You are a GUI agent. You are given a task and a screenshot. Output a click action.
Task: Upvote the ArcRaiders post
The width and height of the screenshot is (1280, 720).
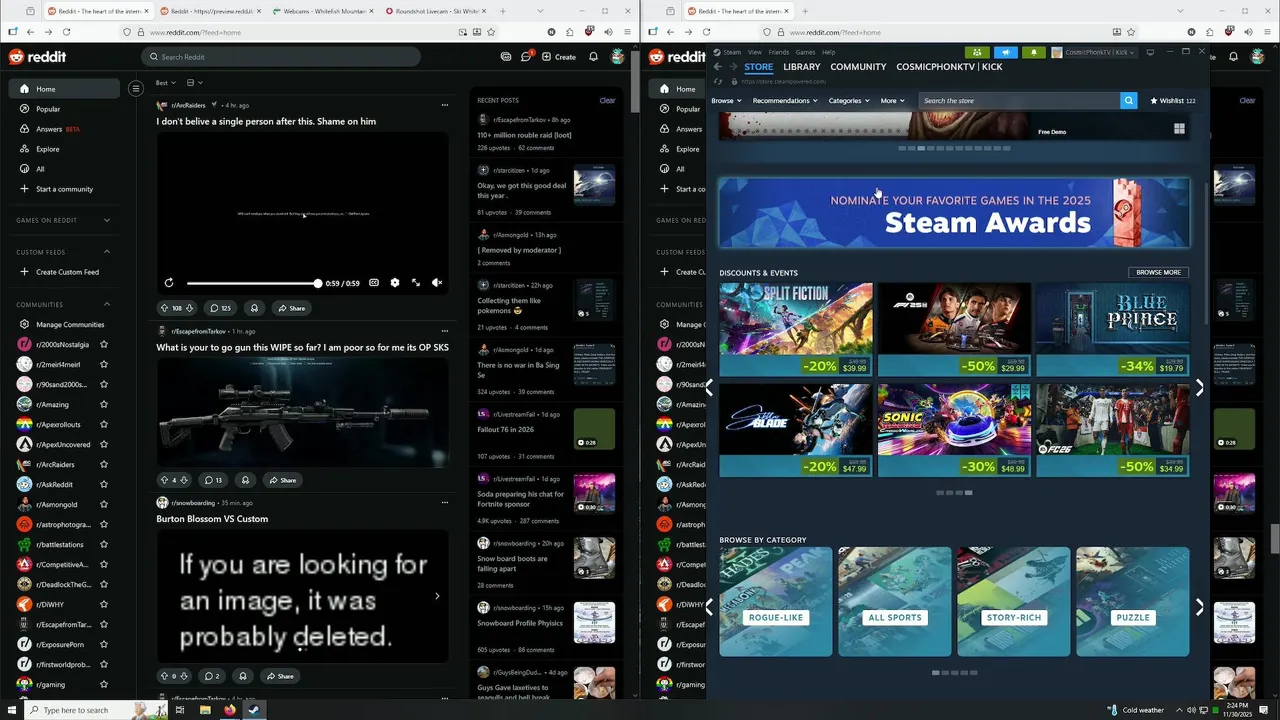point(165,308)
